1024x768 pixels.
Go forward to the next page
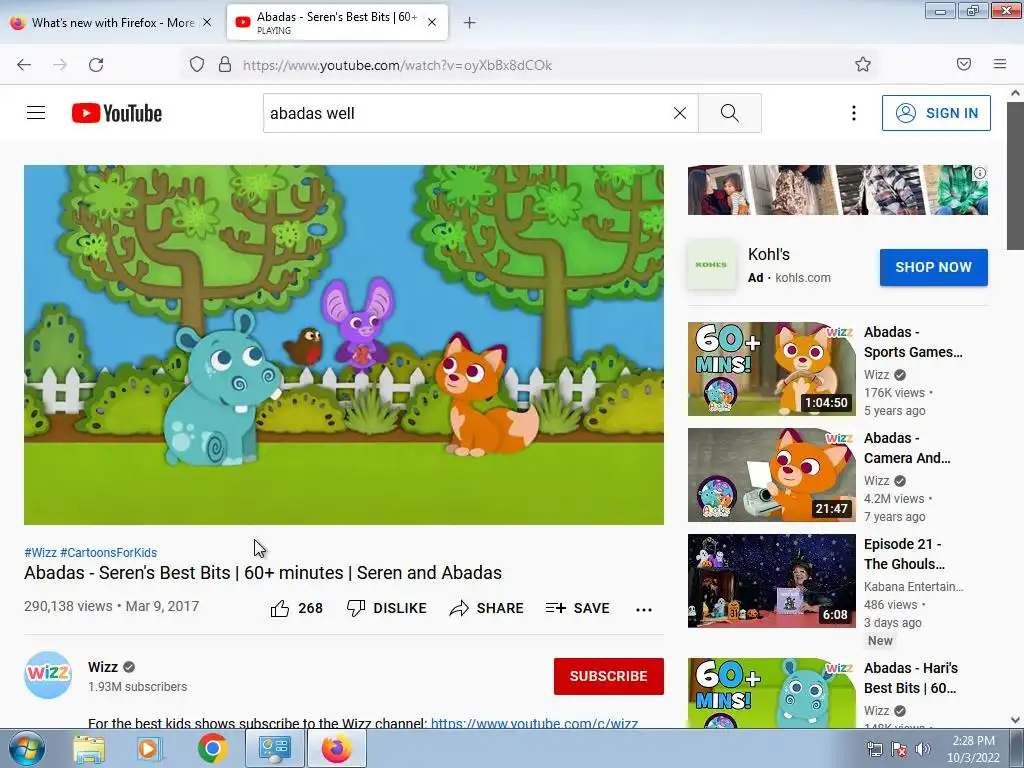coord(60,65)
